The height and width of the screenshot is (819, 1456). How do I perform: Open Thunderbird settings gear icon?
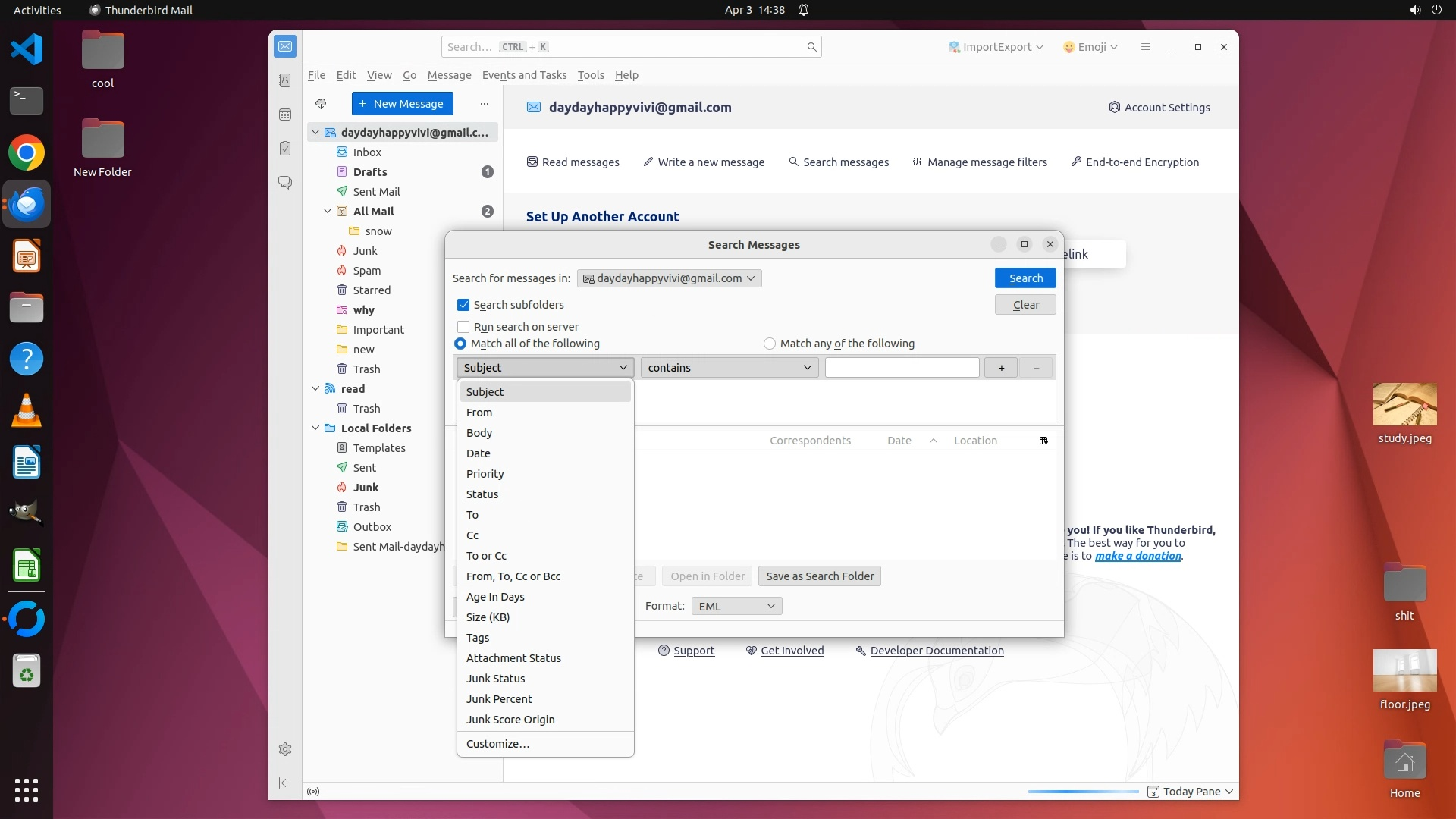coord(285,749)
